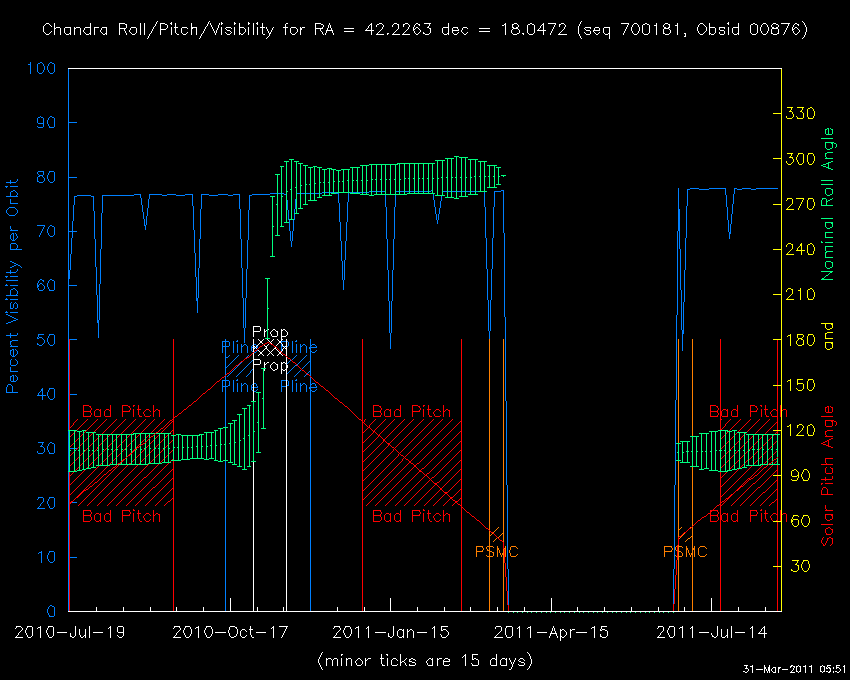850x680 pixels.
Task: Click the 2011-Jul-14 date label
Action: pos(711,632)
